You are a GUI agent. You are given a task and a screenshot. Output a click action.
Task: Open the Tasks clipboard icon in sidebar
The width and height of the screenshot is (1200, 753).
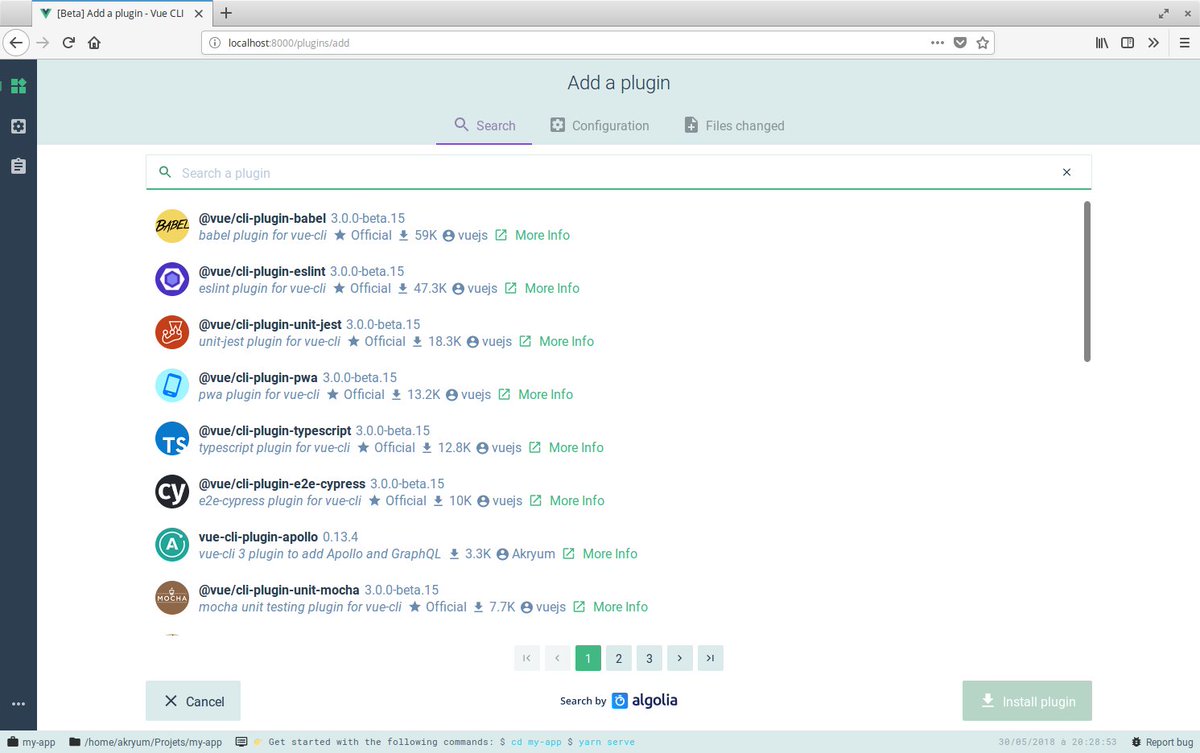click(x=18, y=166)
